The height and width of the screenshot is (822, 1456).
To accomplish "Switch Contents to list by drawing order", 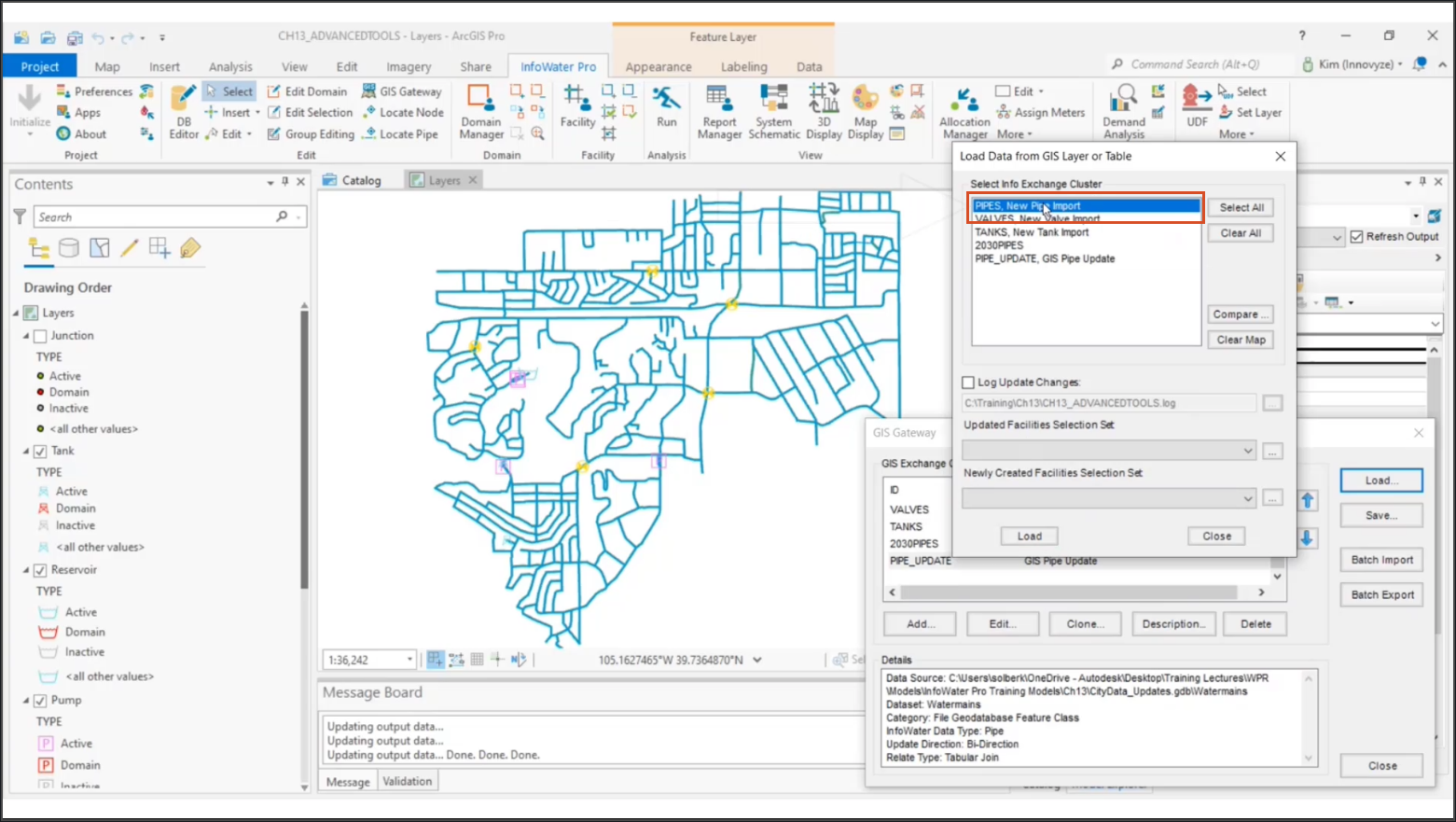I will 38,248.
